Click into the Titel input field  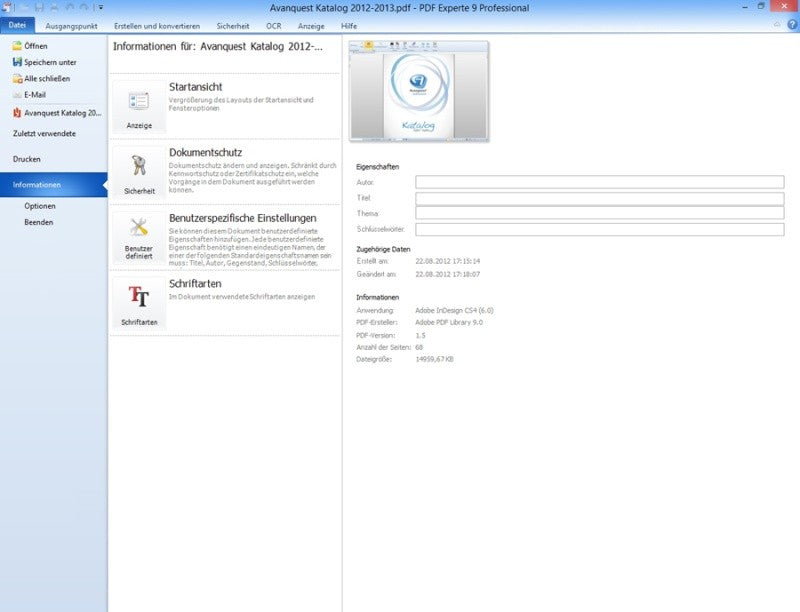coord(599,198)
